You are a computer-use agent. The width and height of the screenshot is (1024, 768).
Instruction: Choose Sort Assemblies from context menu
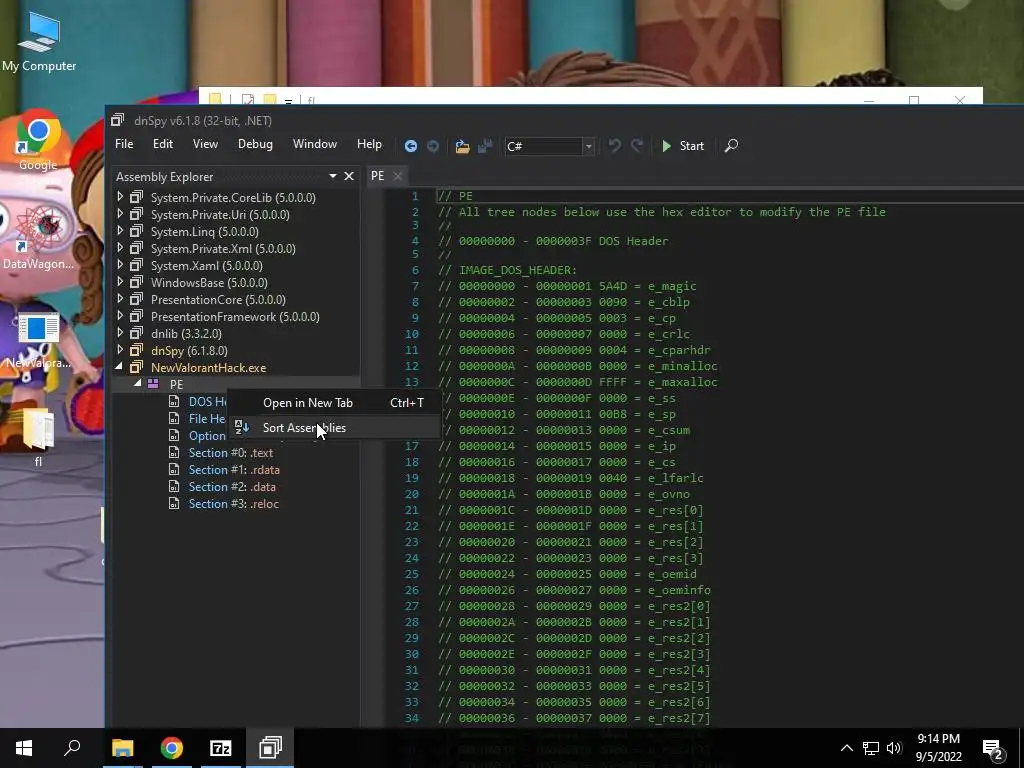334,428
